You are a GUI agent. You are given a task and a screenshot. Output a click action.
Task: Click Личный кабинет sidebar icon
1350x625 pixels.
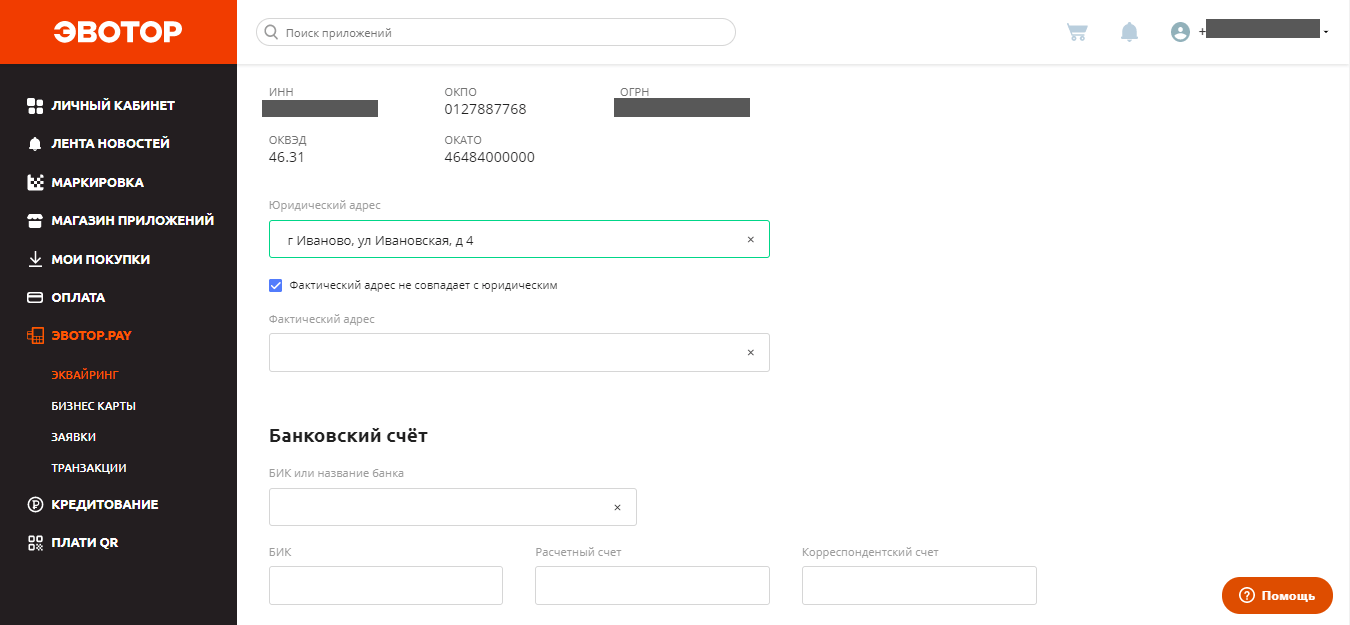[x=35, y=105]
